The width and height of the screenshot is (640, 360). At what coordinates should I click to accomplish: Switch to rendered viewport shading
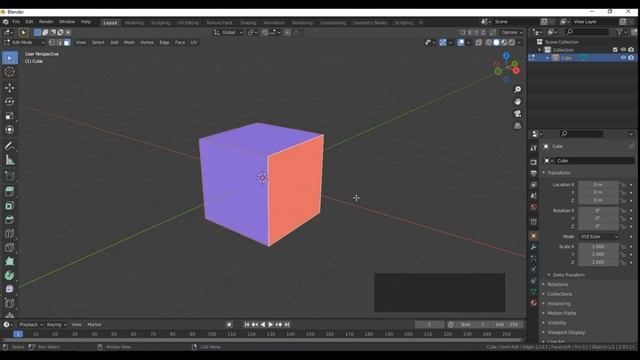(511, 42)
